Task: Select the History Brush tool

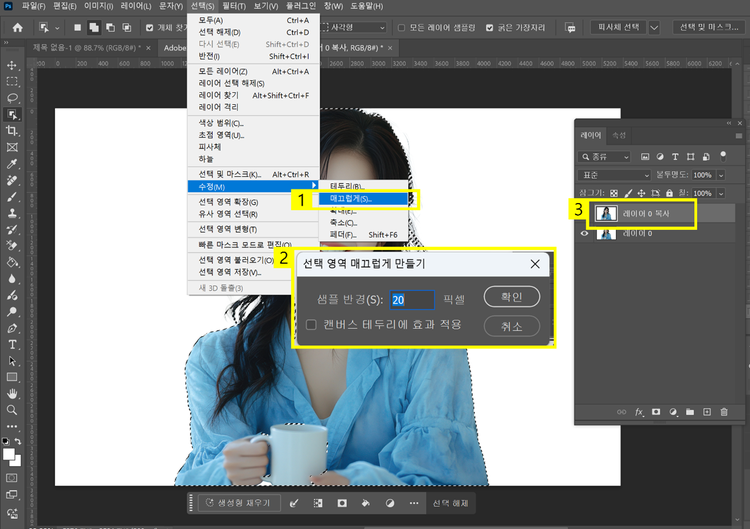Action: (x=12, y=230)
